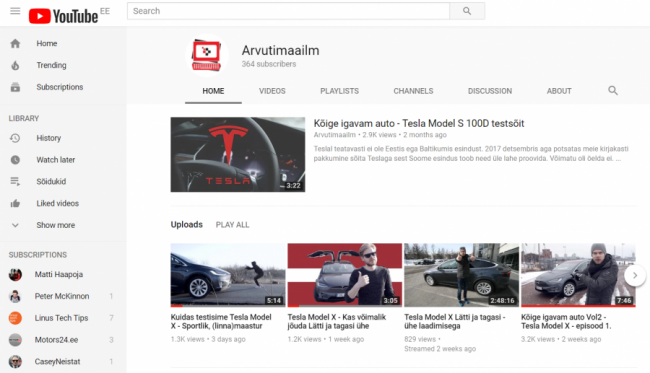650x373 pixels.
Task: Click the YouTube logo
Action: click(x=63, y=16)
